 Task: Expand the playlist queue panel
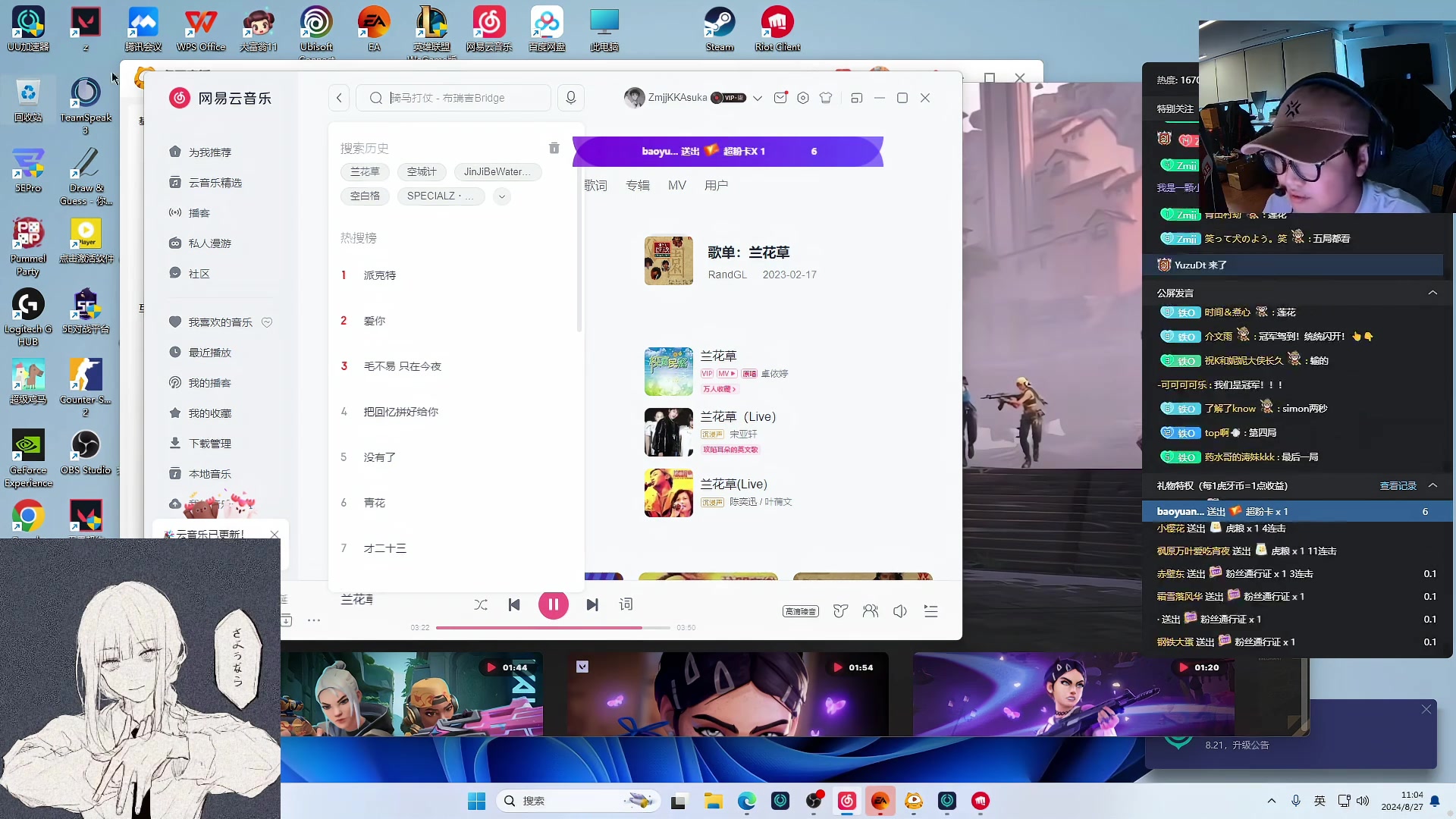(x=930, y=611)
